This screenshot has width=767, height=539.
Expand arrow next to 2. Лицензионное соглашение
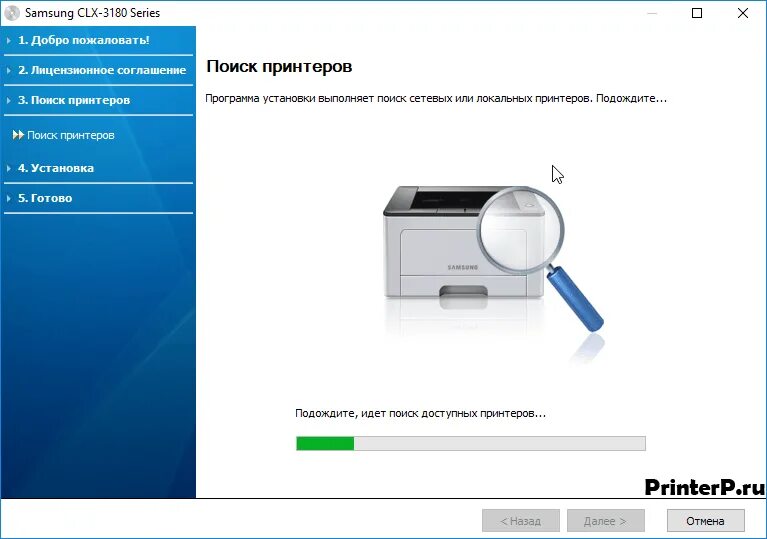[x=9, y=70]
